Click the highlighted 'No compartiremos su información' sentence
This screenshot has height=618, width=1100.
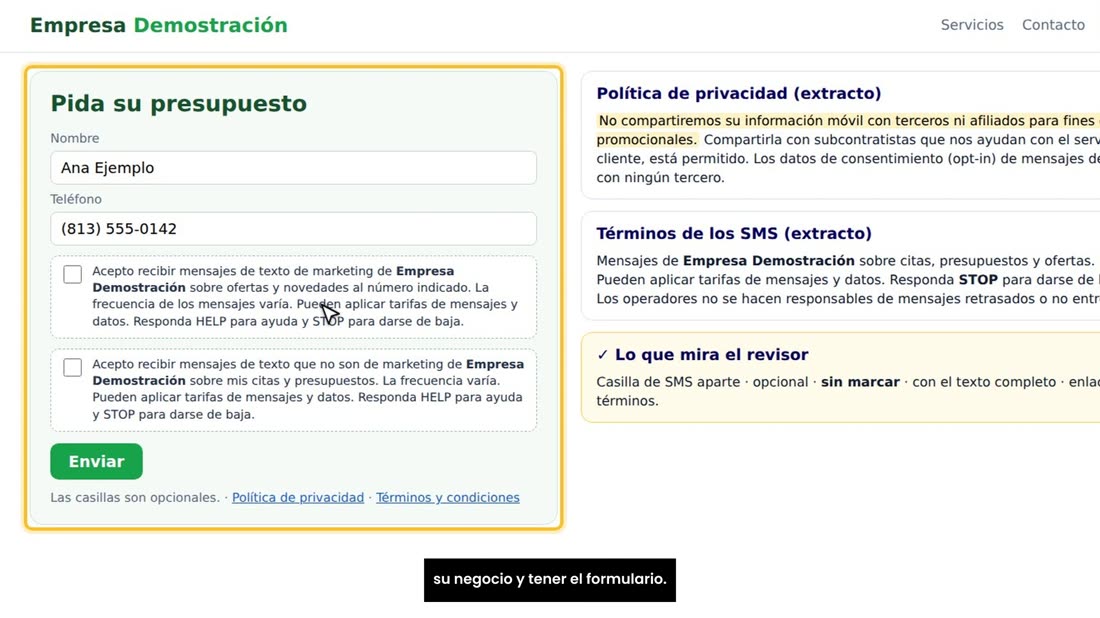click(x=846, y=130)
